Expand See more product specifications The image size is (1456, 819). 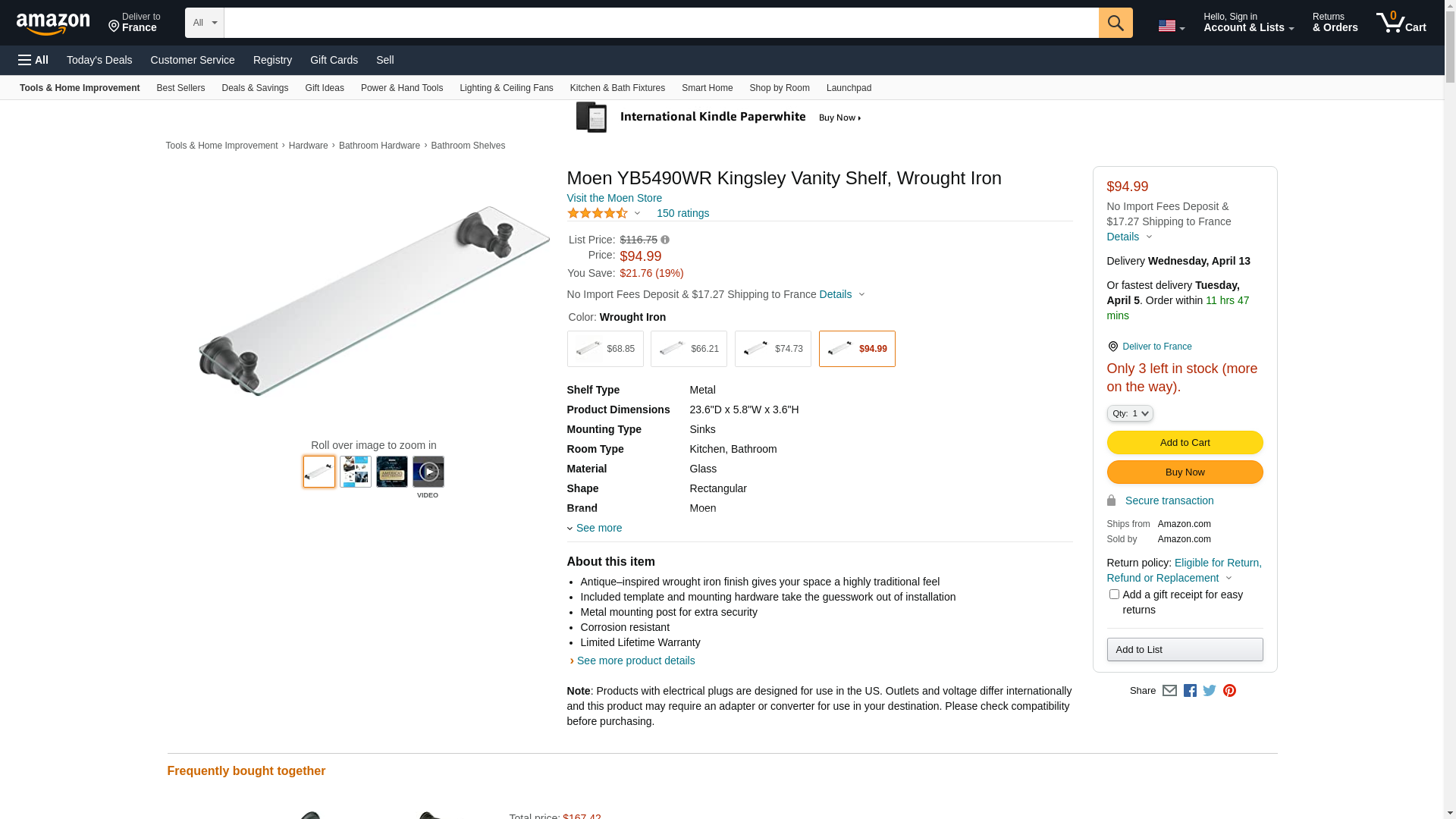click(598, 528)
